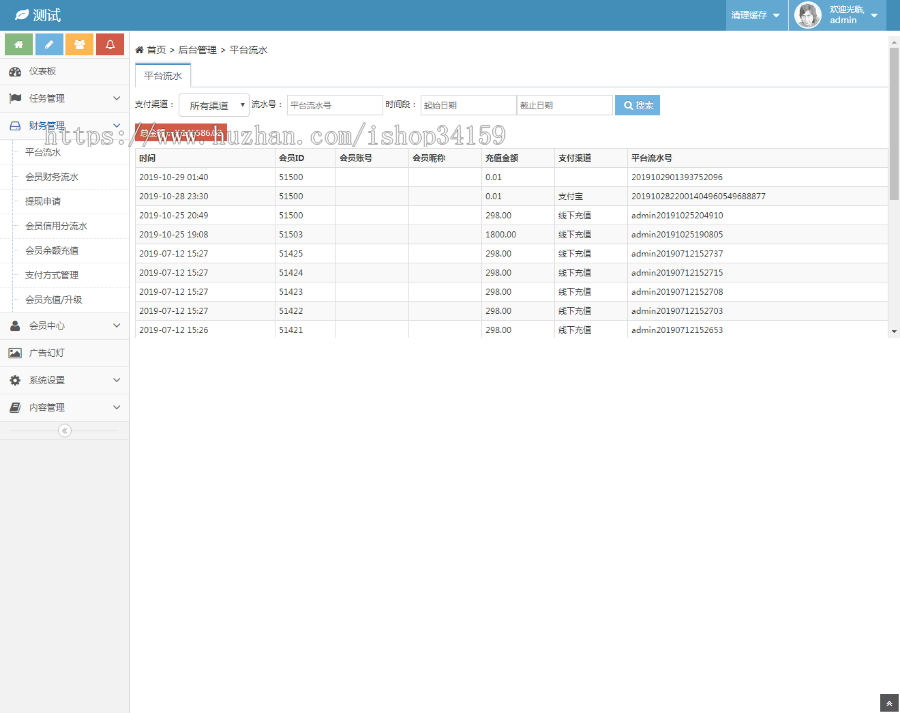900x713 pixels.
Task: Click the 起始日期 start date field
Action: [x=467, y=105]
